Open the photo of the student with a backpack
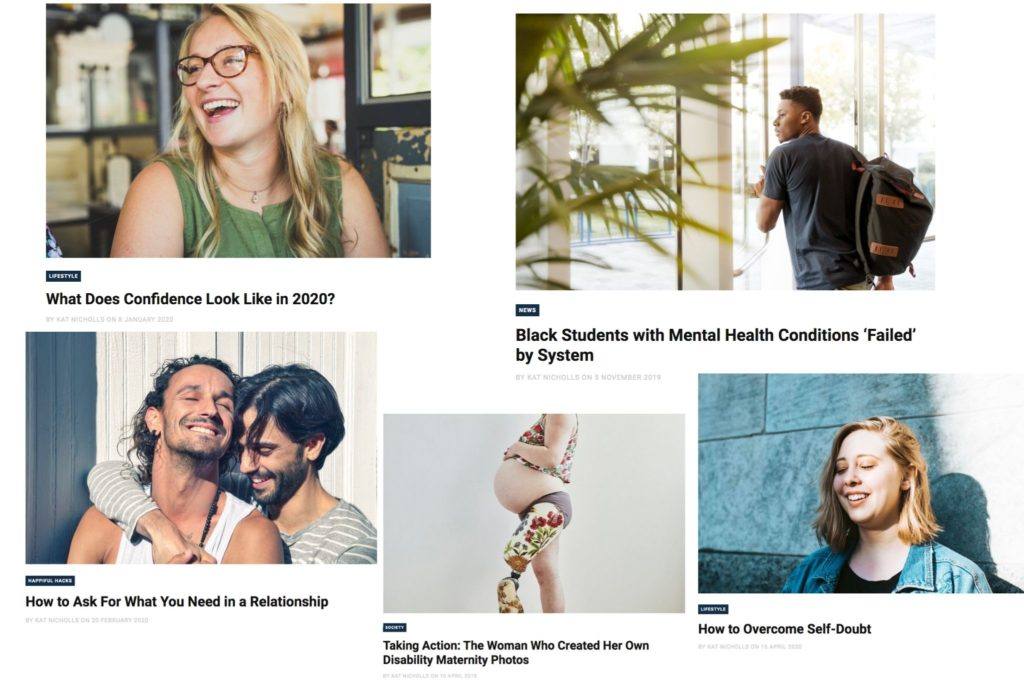Screen dimensions: 1024x683 point(725,152)
